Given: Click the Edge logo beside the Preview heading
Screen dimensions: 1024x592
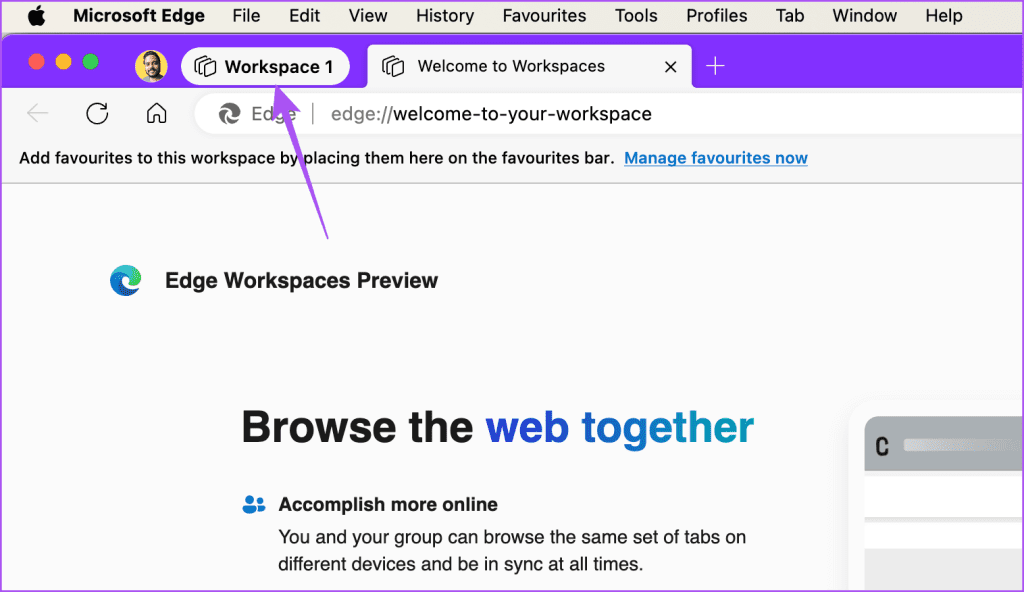Looking at the screenshot, I should coord(125,280).
